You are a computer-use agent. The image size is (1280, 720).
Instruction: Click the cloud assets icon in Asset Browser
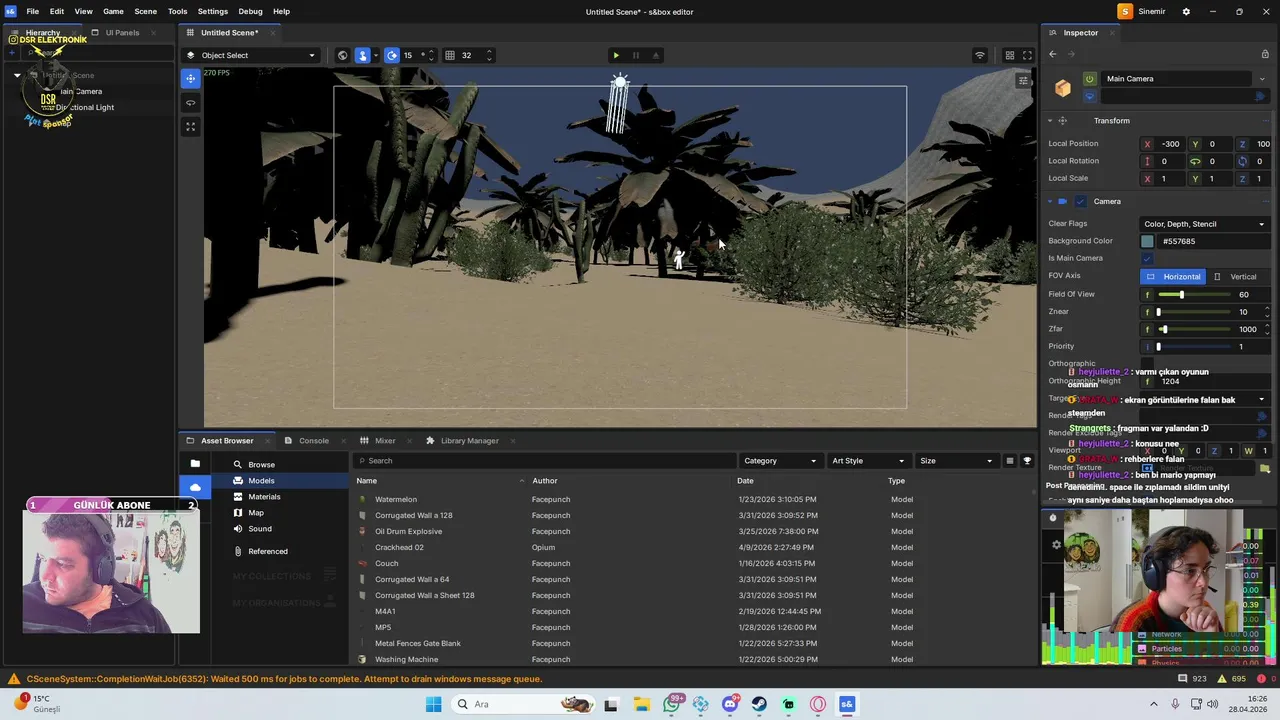195,487
